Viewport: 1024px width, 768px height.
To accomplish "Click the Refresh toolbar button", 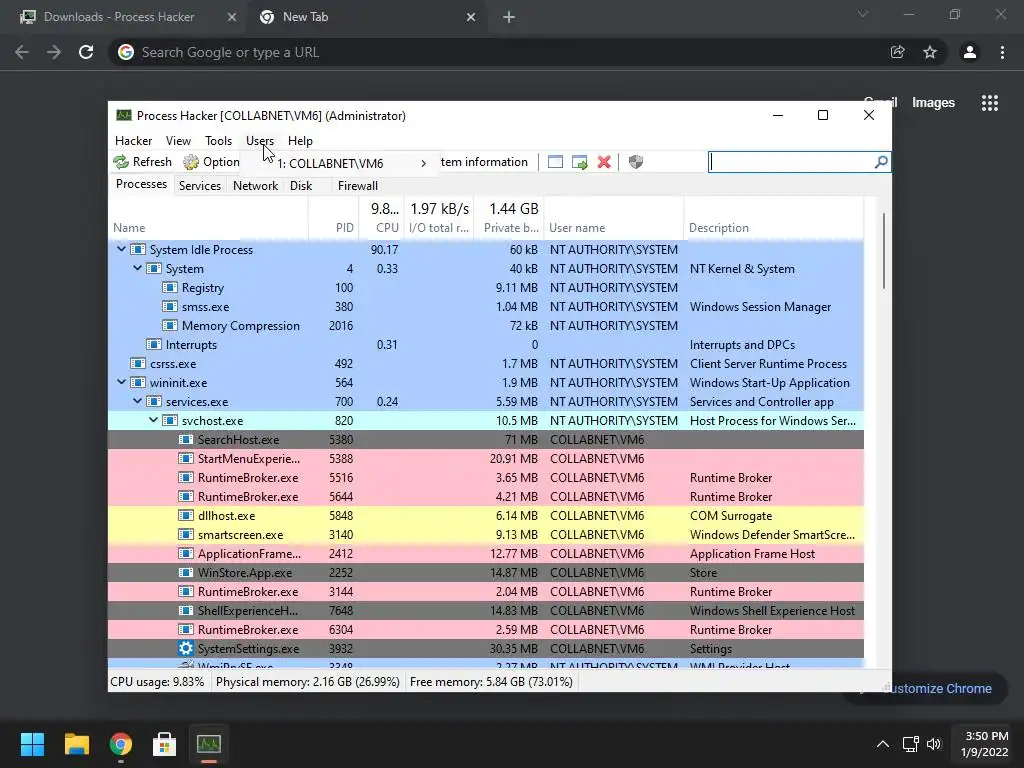I will tap(142, 162).
